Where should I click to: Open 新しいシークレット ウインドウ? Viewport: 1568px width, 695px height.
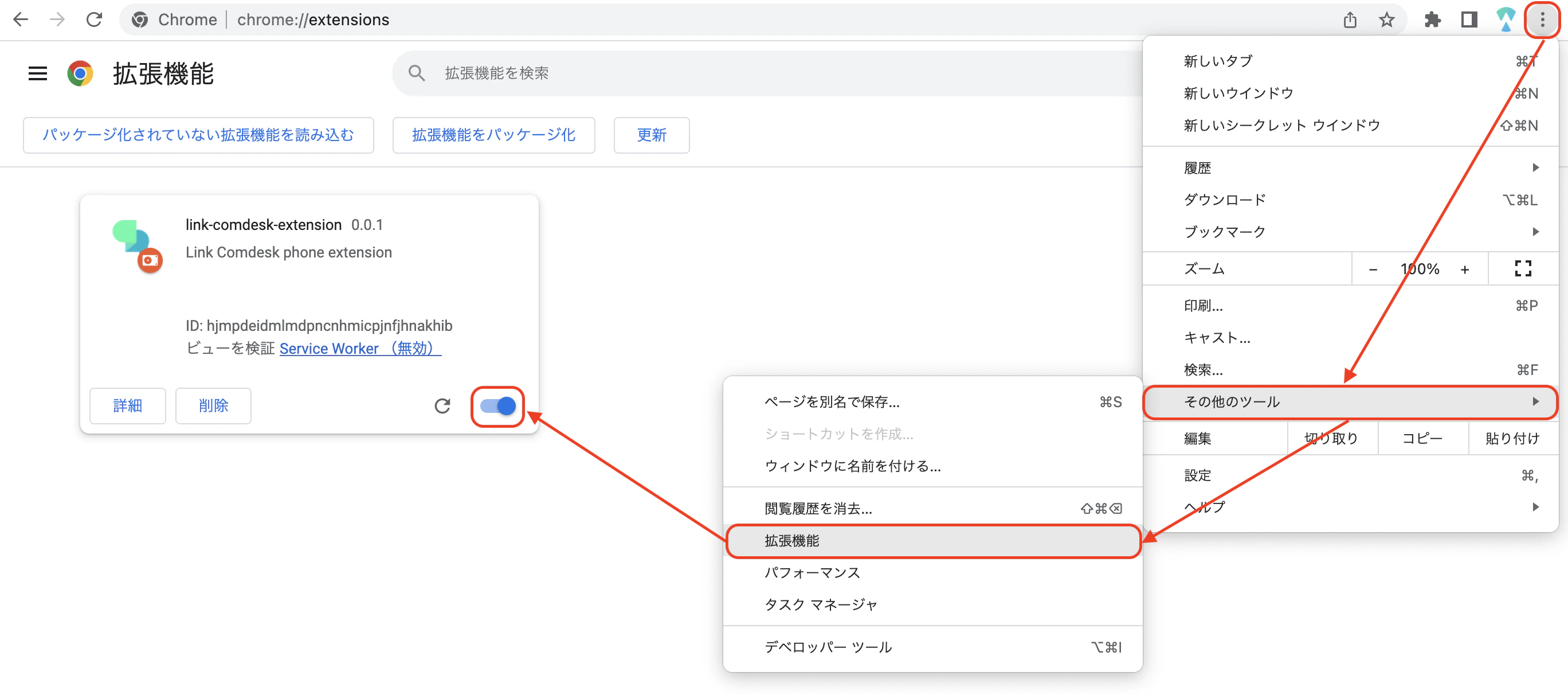point(1350,126)
